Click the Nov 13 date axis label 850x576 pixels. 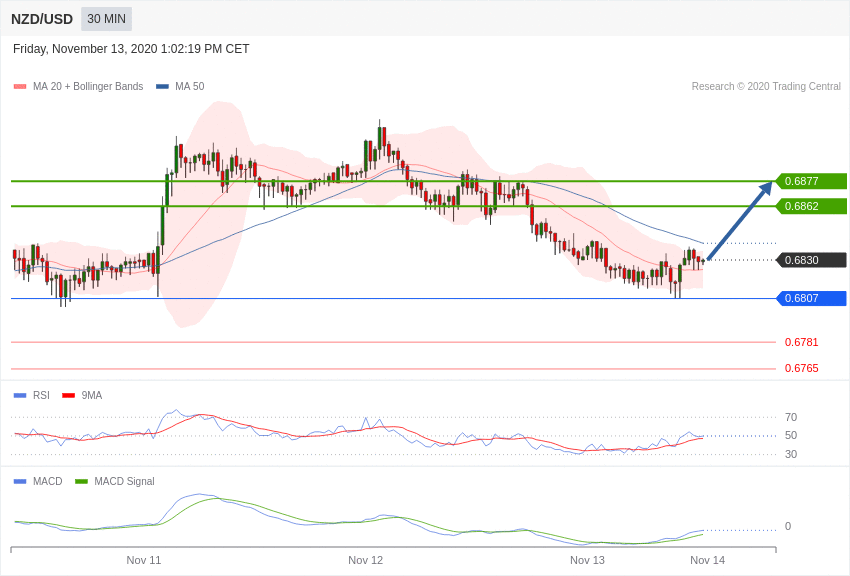[587, 560]
